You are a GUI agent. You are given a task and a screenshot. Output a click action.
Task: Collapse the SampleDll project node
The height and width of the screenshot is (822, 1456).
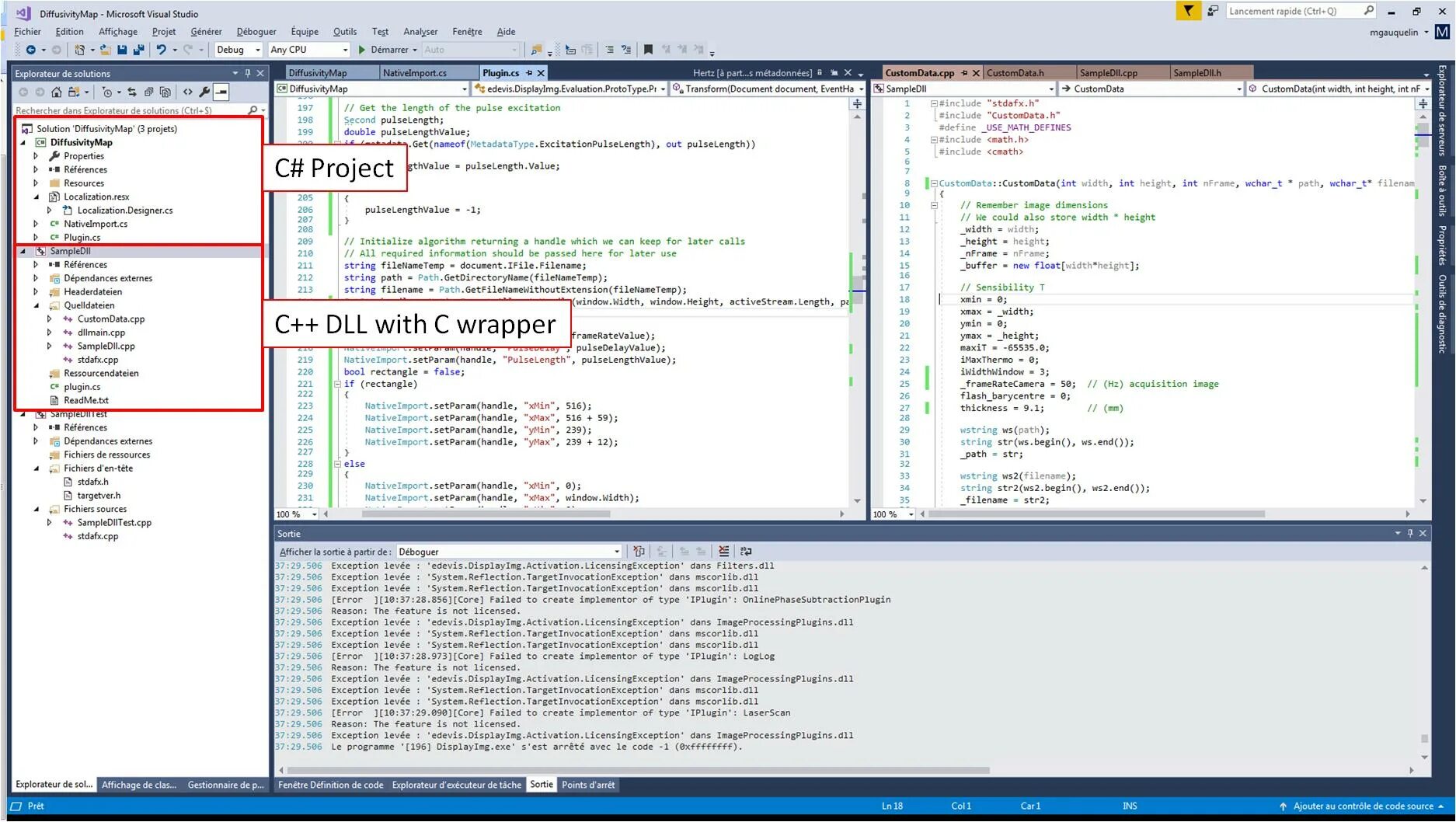coord(23,251)
